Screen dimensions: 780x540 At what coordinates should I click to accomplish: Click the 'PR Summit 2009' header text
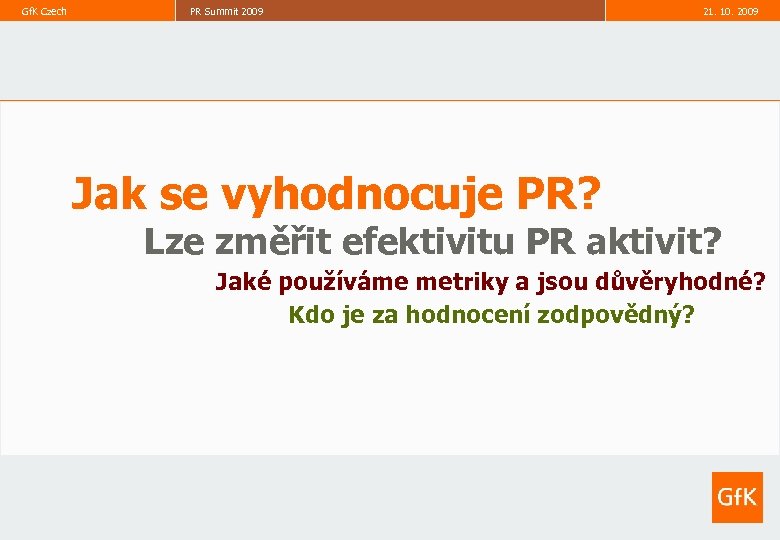point(226,11)
